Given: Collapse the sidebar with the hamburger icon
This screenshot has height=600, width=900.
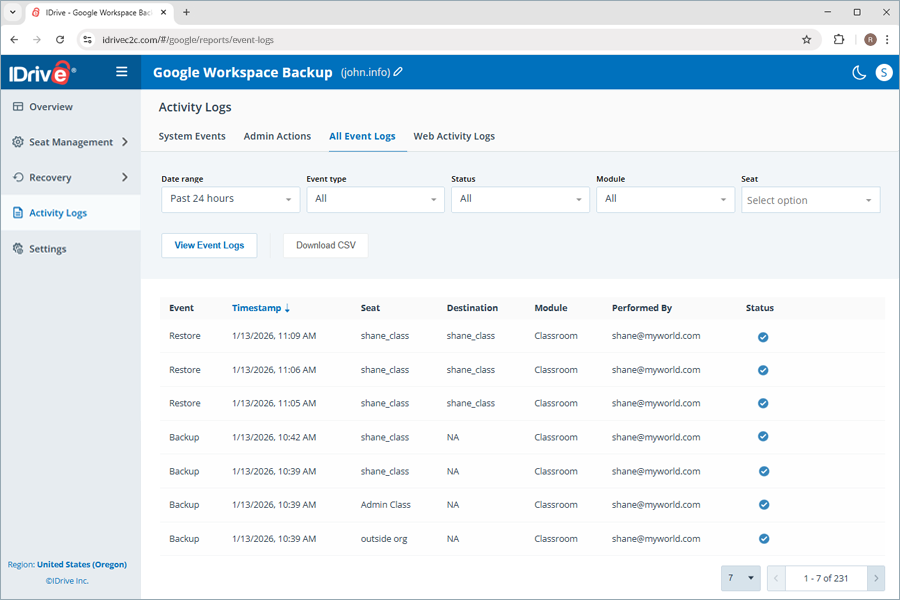Looking at the screenshot, I should [120, 71].
